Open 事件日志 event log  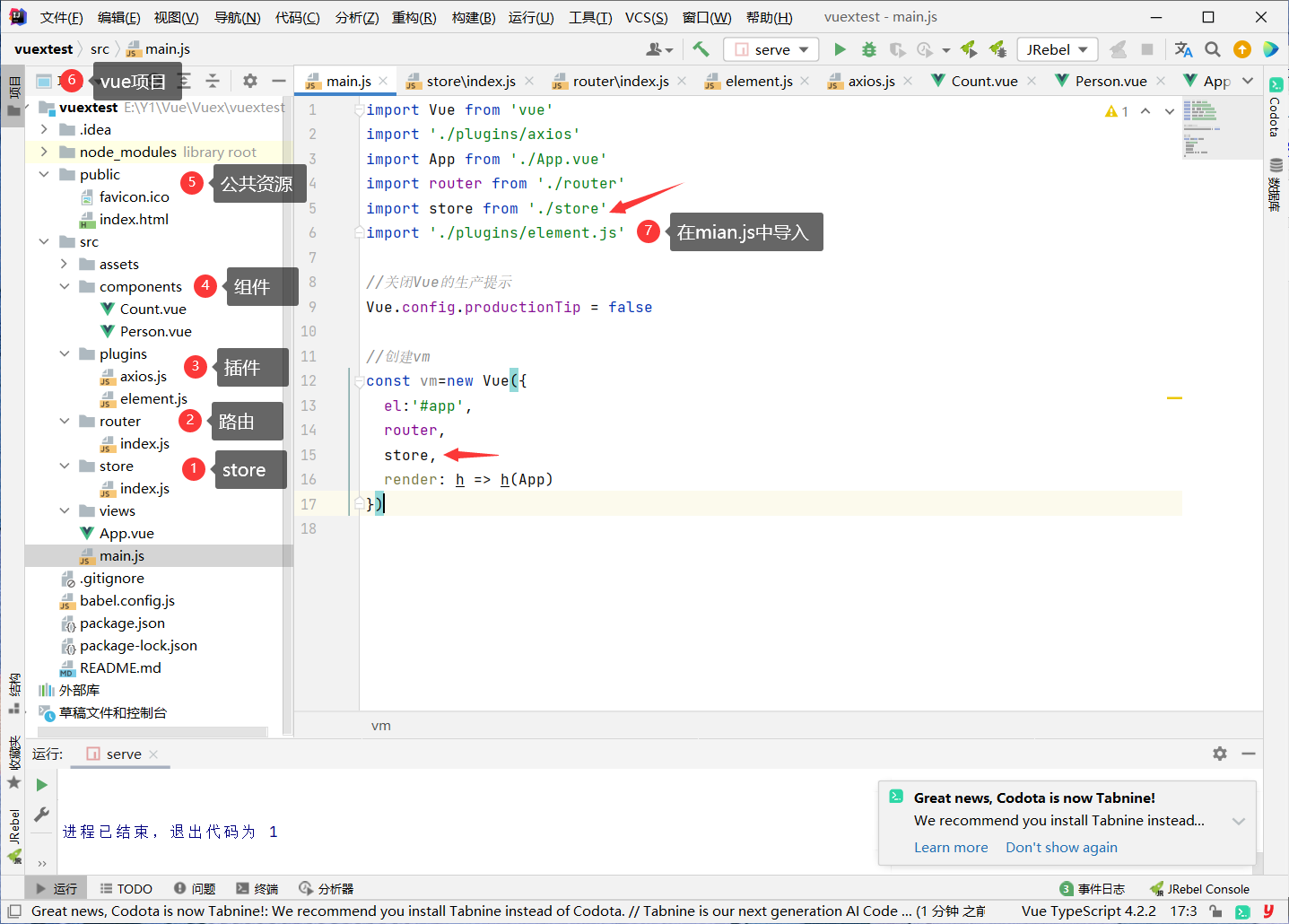tap(1092, 889)
